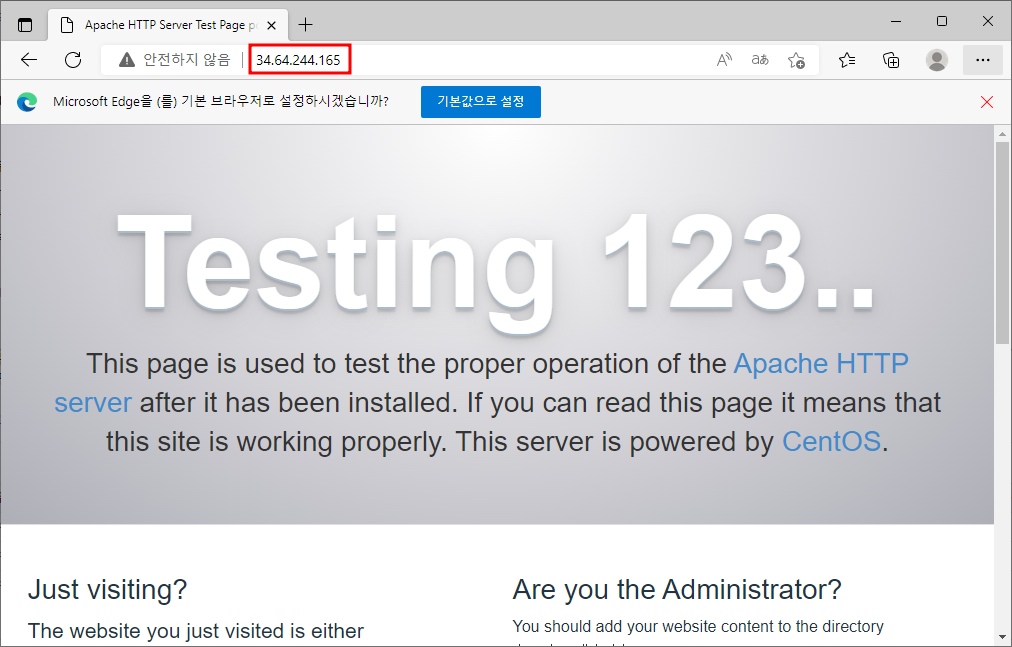Open the tab actions menu icon
Screen dimensions: 1012x647
pos(25,25)
